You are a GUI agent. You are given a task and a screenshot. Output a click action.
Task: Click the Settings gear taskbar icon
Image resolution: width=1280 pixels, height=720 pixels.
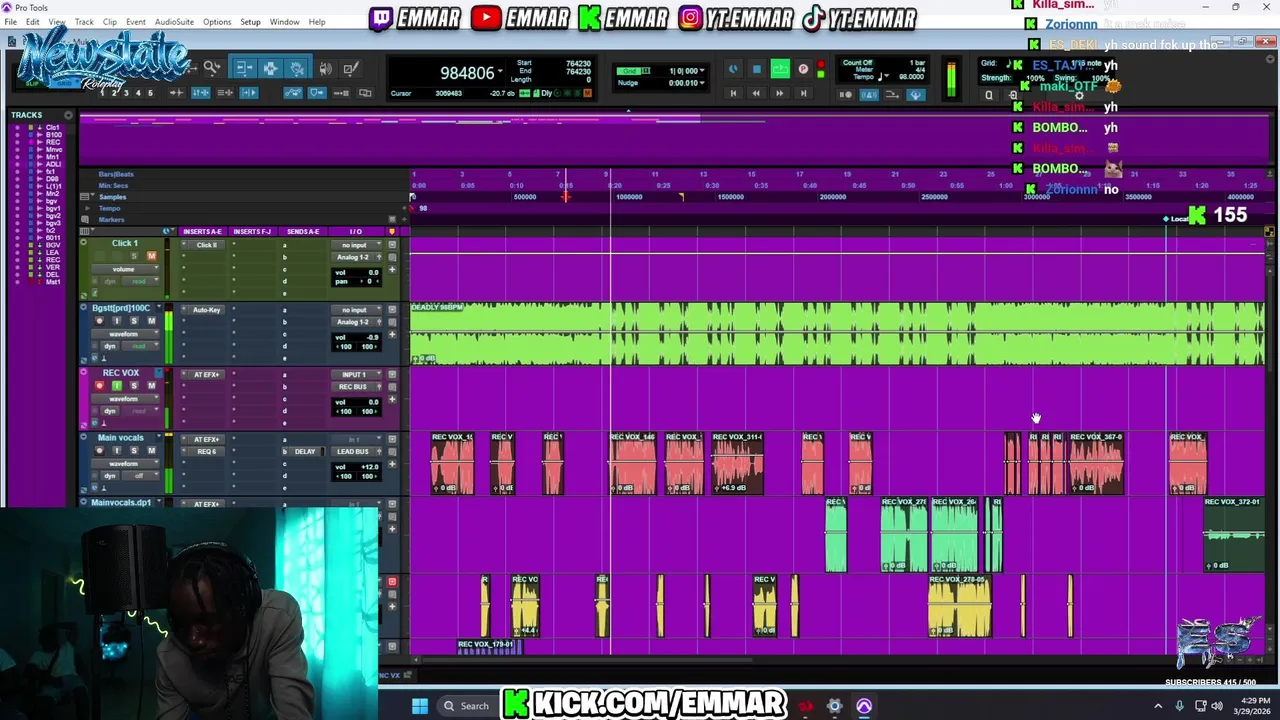(834, 706)
